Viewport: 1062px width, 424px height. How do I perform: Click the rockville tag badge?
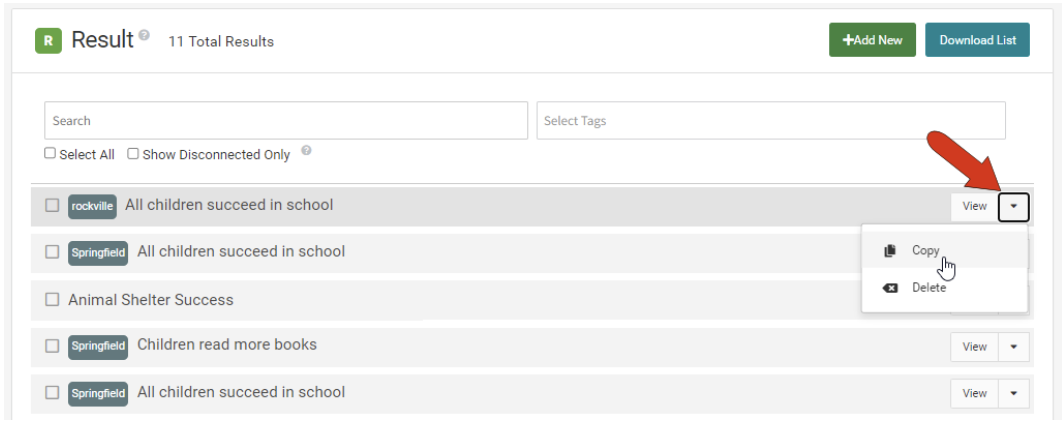tap(92, 206)
